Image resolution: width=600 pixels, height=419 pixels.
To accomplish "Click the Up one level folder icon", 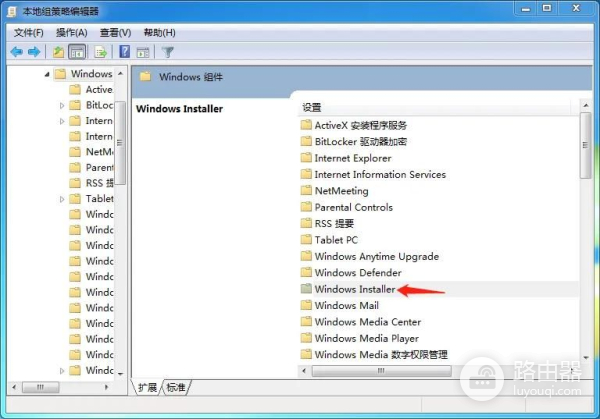I will (x=58, y=52).
